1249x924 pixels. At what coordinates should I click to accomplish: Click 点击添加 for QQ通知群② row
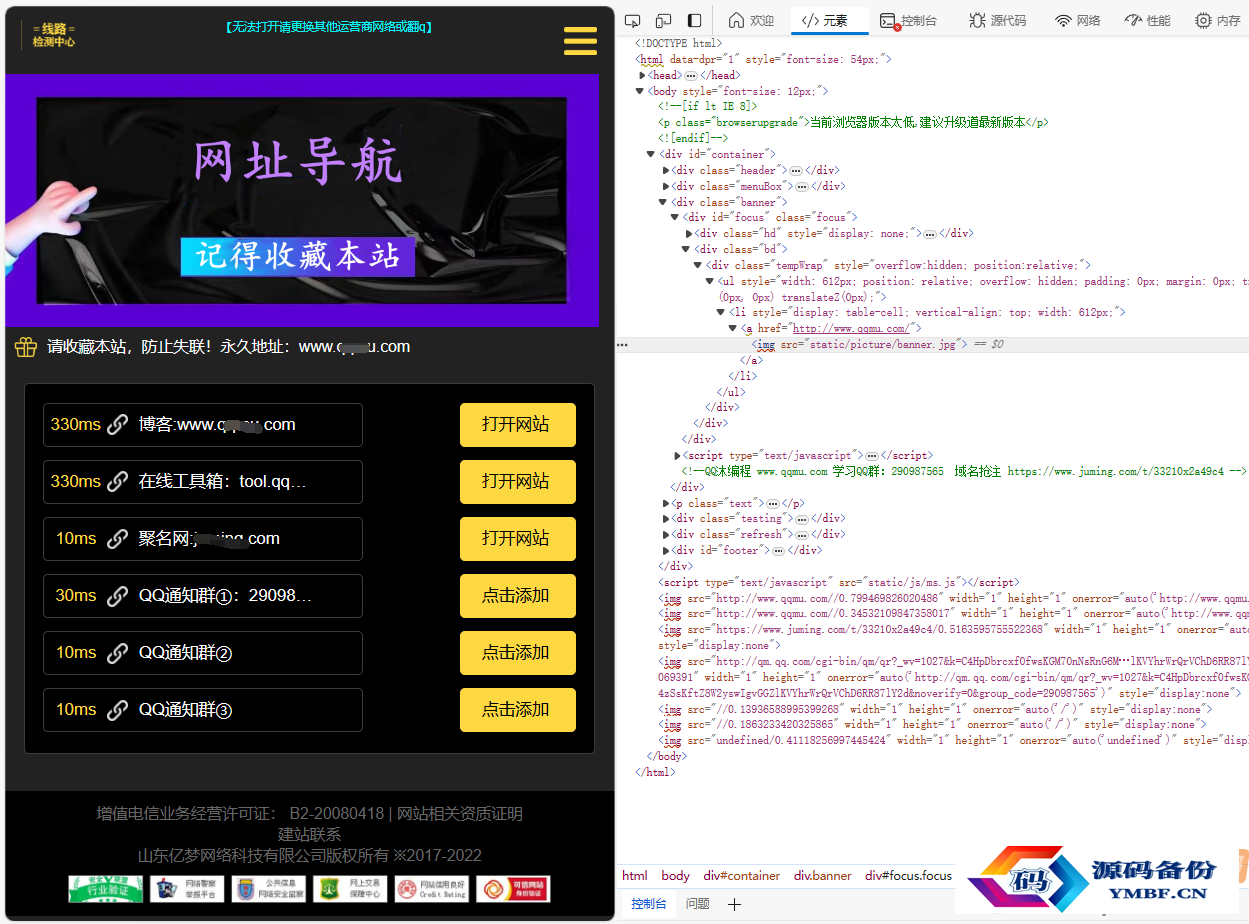coord(518,653)
